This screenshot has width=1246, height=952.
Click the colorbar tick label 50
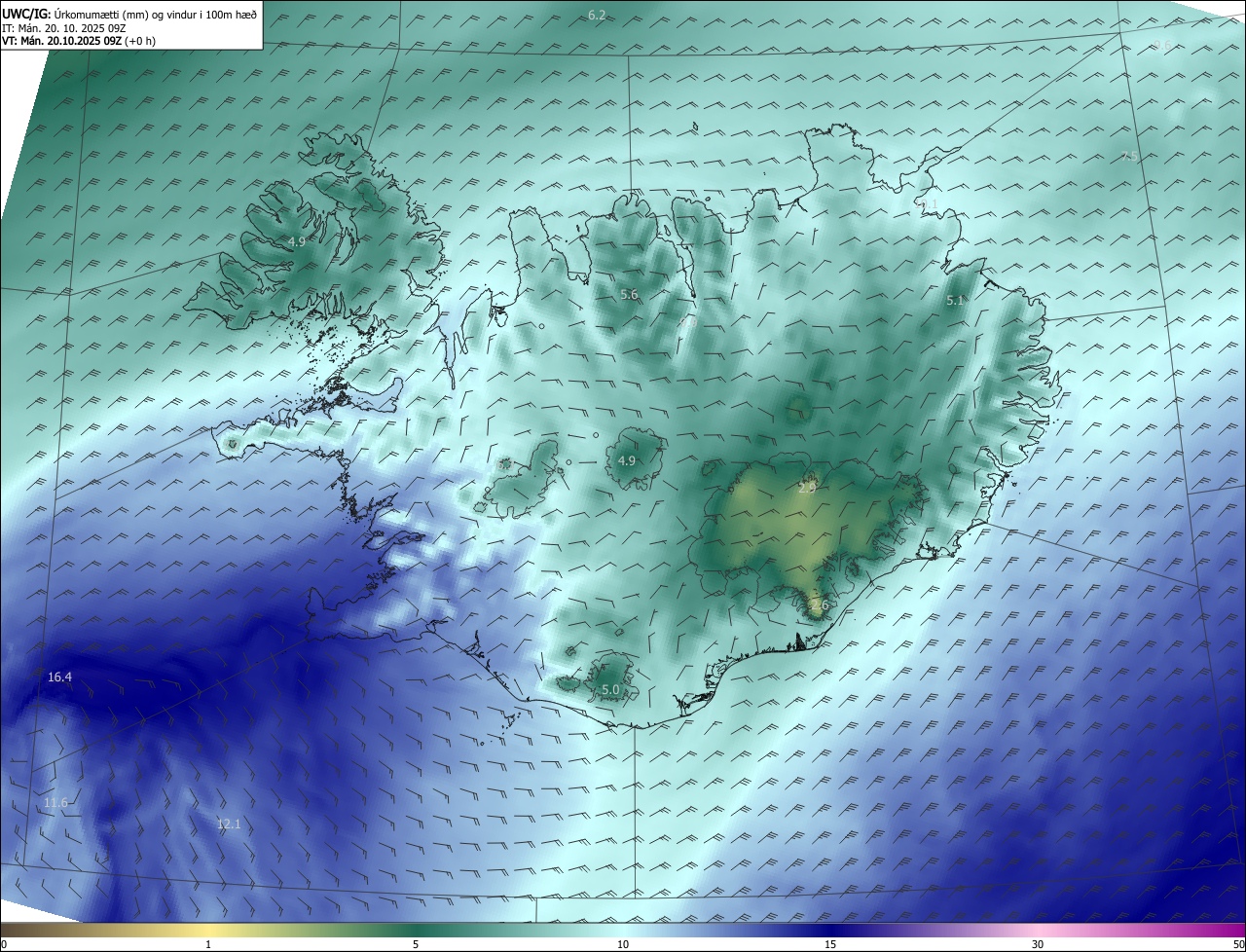pyautogui.click(x=1238, y=944)
